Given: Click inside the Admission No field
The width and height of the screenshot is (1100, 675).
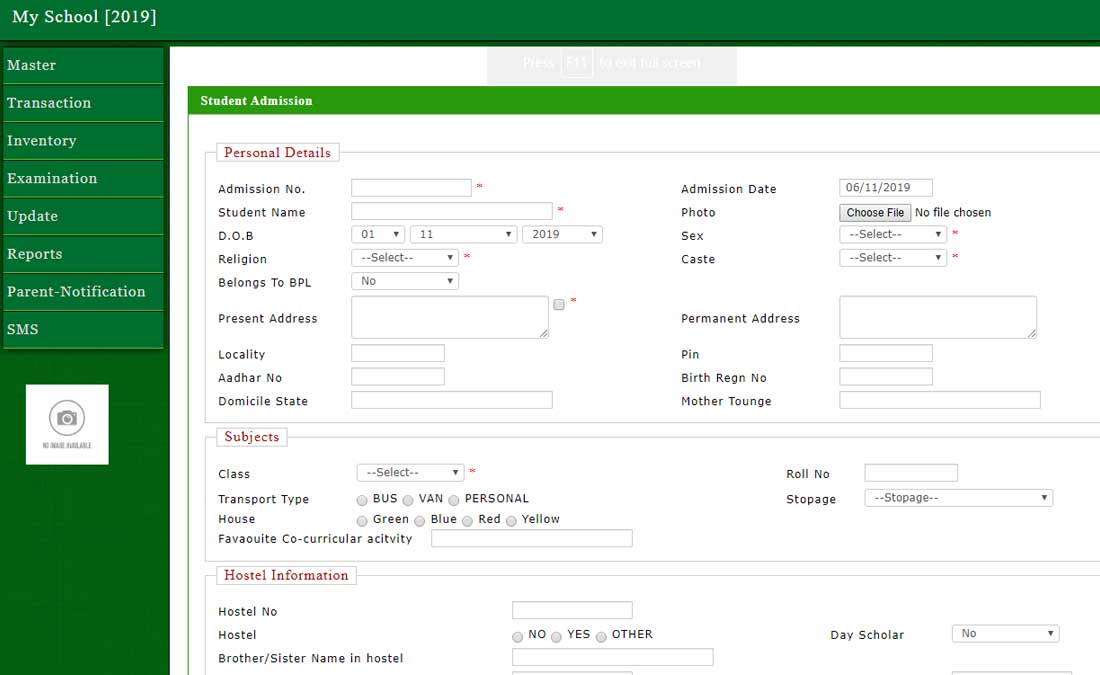Looking at the screenshot, I should click(x=410, y=187).
